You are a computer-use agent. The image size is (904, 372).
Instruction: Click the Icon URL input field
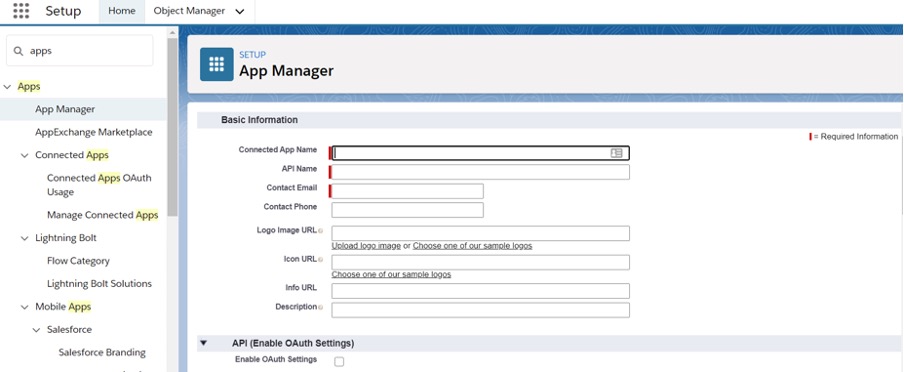point(481,262)
